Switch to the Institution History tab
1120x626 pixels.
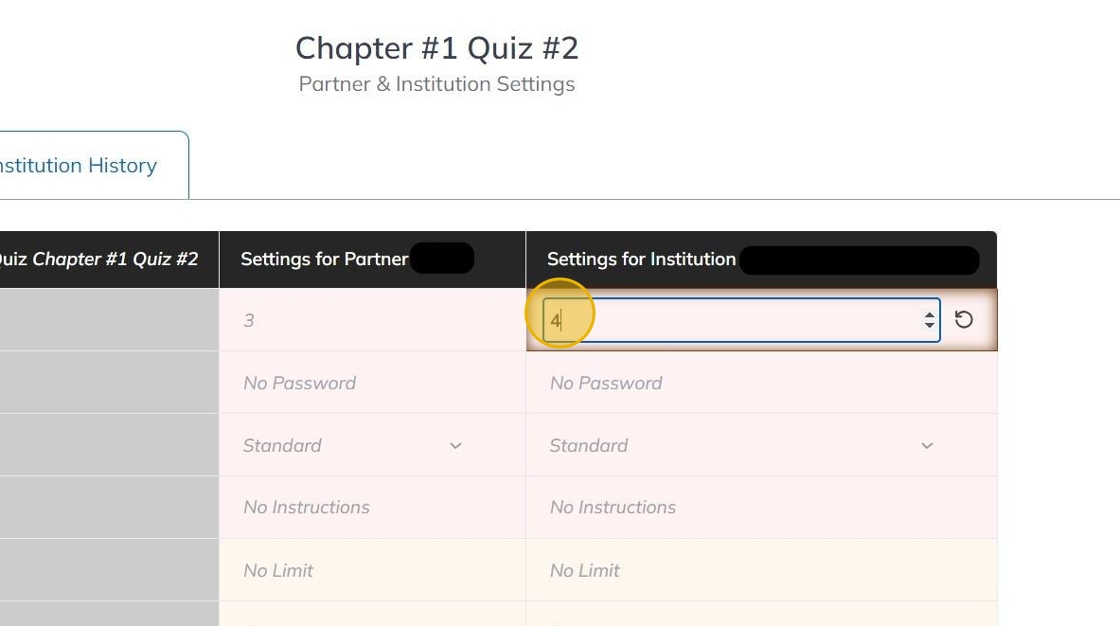(x=80, y=166)
